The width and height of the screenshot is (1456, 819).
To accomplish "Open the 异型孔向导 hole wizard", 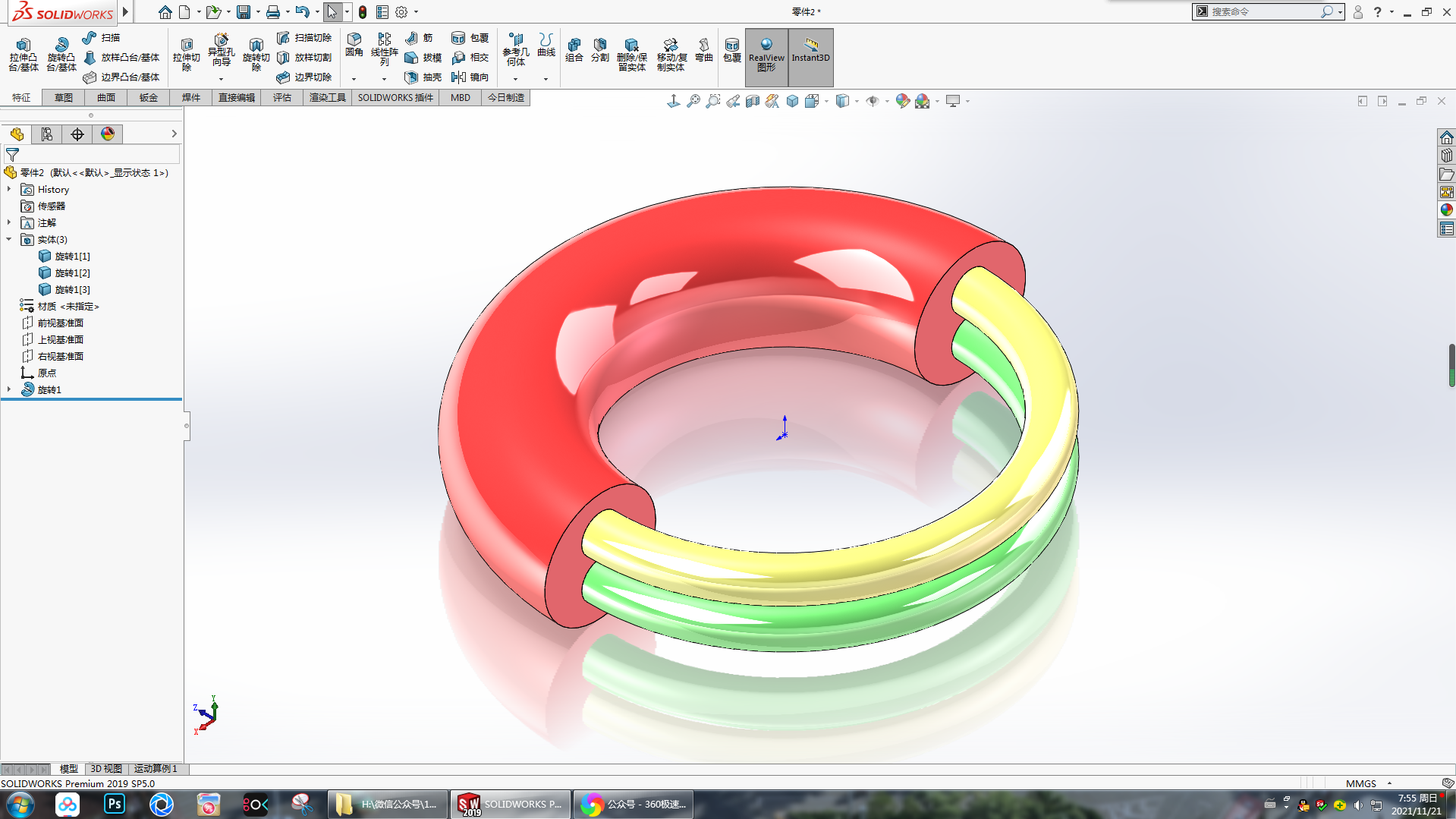I will (x=221, y=50).
